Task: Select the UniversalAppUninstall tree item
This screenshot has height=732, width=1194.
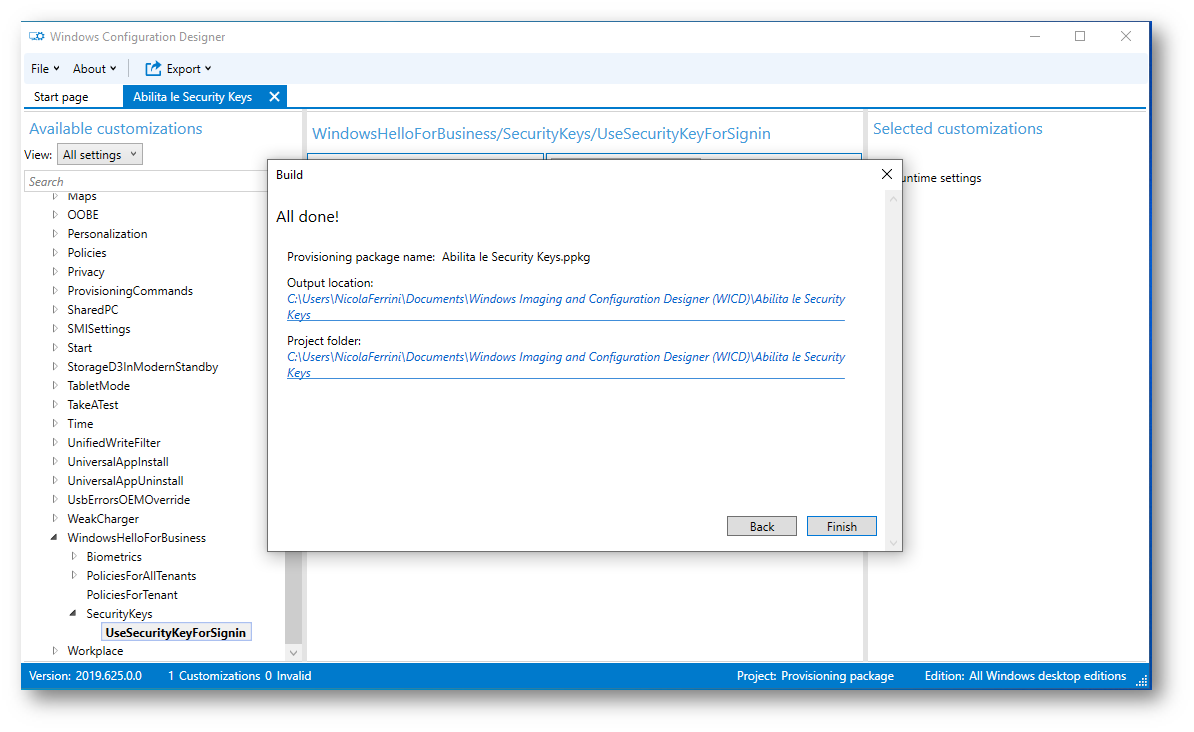Action: [x=125, y=481]
